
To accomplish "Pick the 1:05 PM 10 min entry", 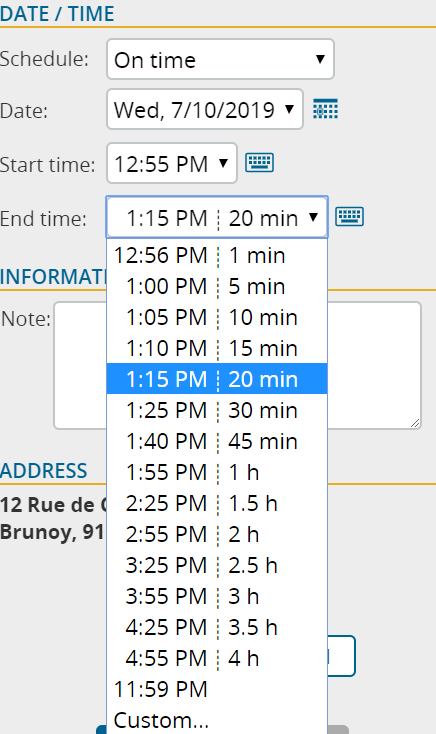I will [217, 317].
